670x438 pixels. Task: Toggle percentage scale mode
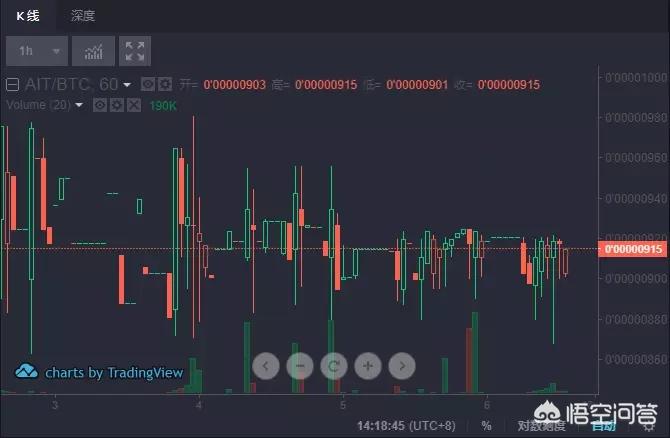click(486, 425)
